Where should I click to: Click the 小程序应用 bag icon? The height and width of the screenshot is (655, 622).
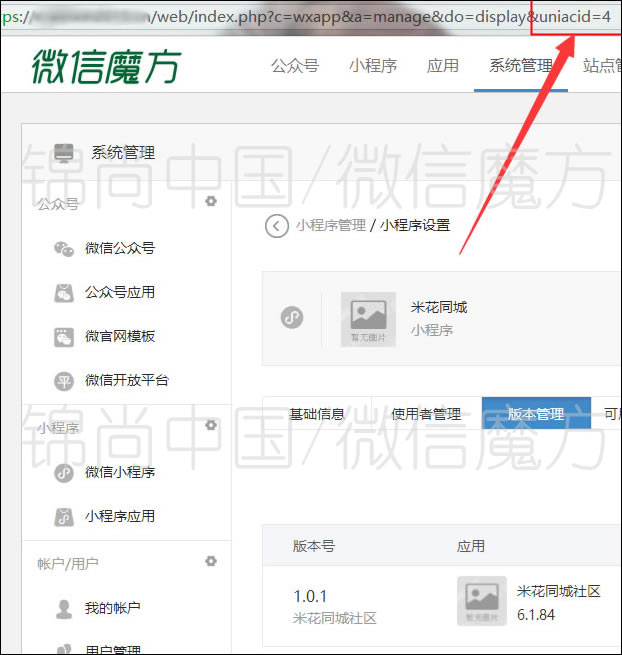[x=64, y=517]
